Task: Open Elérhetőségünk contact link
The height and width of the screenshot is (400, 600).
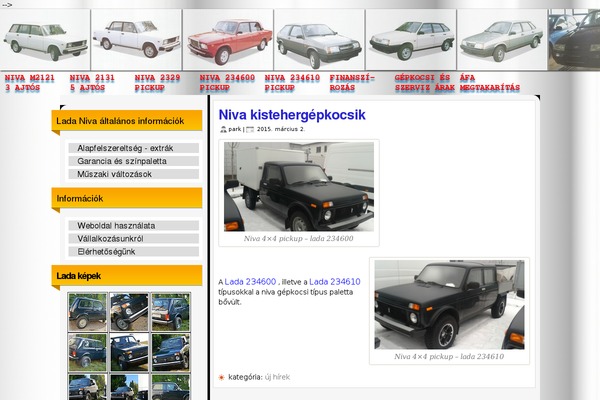Action: tap(134, 252)
